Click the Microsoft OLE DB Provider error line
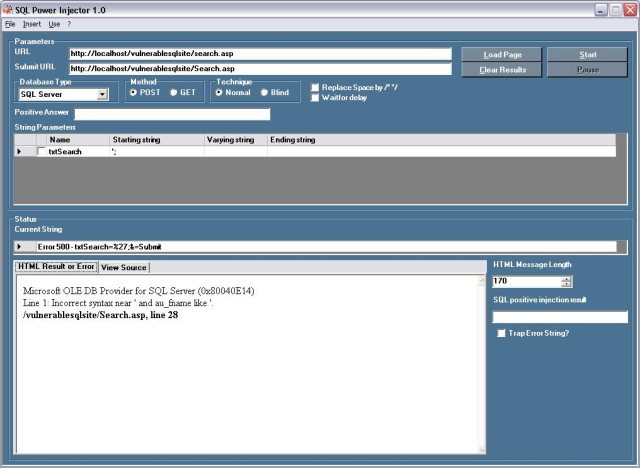The width and height of the screenshot is (640, 468). [138, 291]
